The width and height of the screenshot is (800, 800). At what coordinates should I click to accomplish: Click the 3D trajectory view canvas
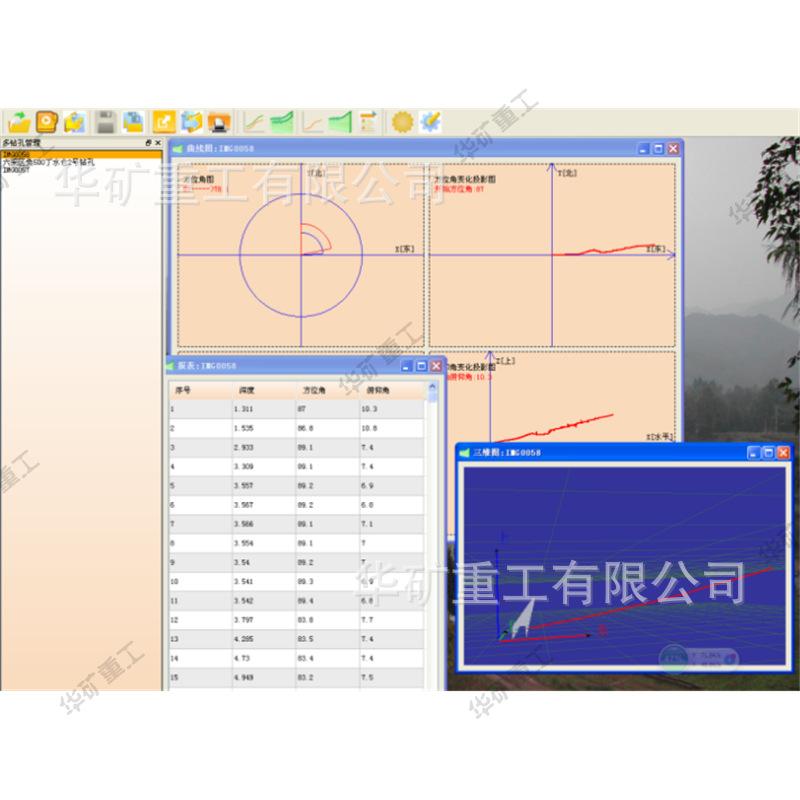[x=624, y=566]
